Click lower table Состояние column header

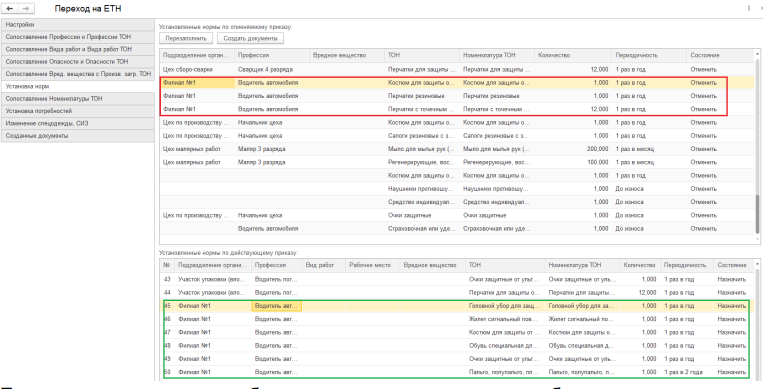[x=734, y=265]
